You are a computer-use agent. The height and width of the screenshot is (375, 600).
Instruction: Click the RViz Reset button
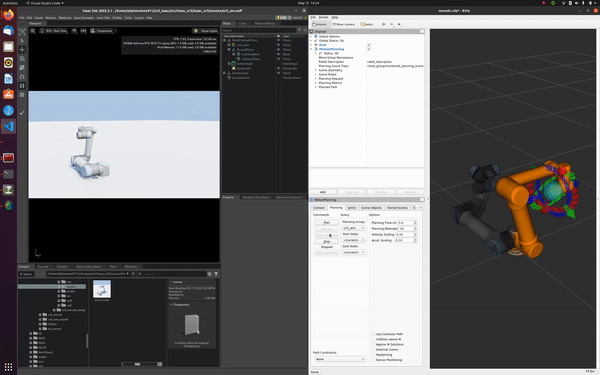[315, 372]
